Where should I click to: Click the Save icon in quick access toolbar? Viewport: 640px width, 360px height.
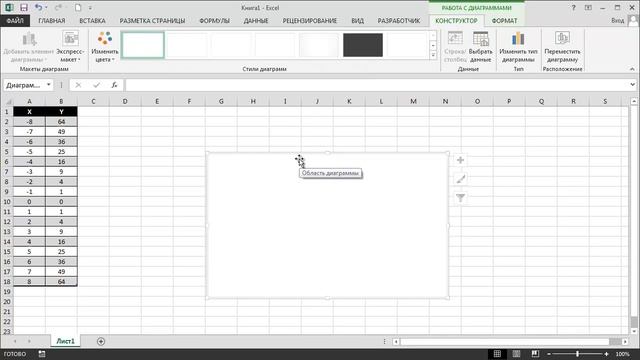tap(24, 8)
